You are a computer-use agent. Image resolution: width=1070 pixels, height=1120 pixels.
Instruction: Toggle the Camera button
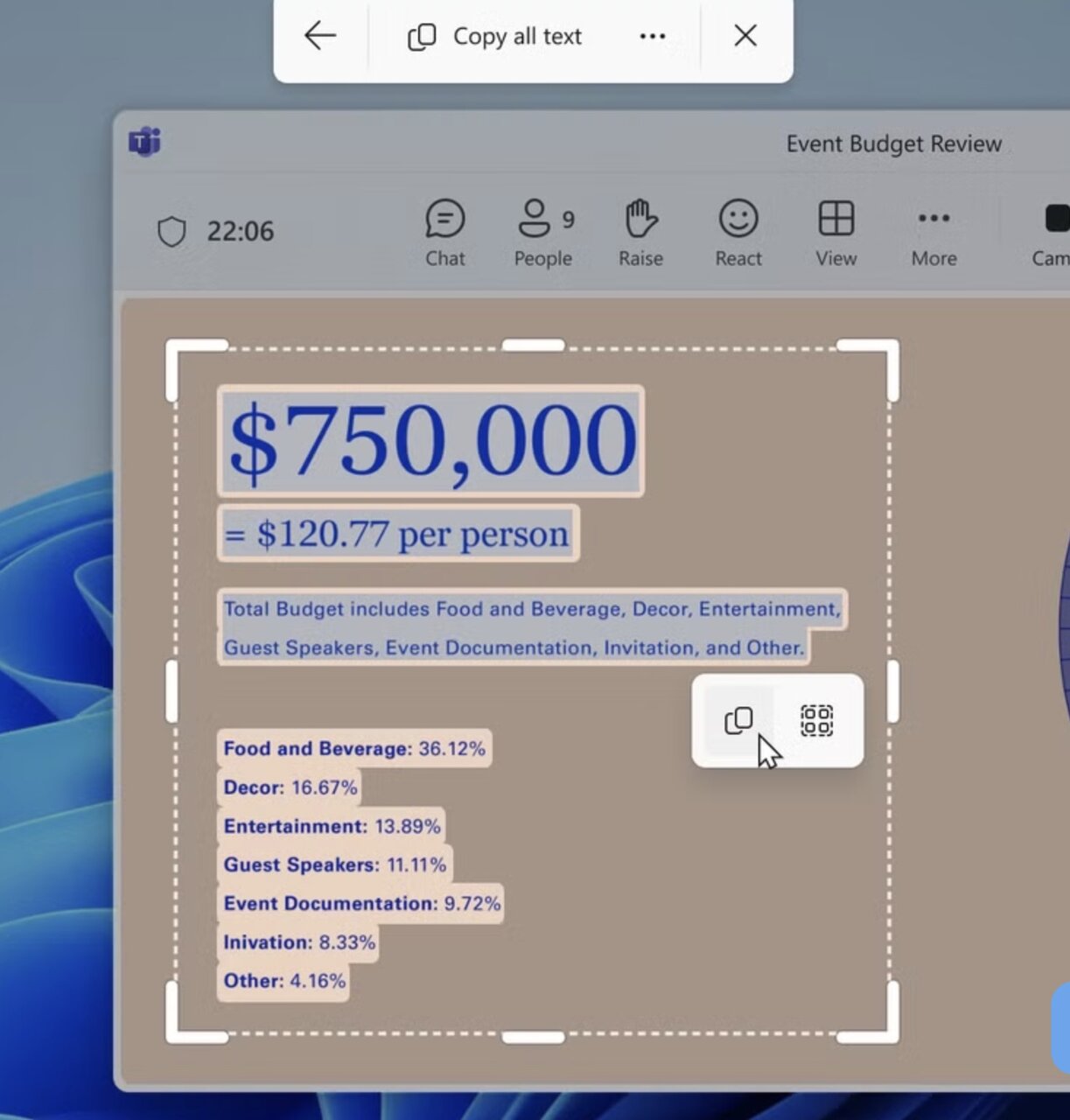coord(1053,233)
